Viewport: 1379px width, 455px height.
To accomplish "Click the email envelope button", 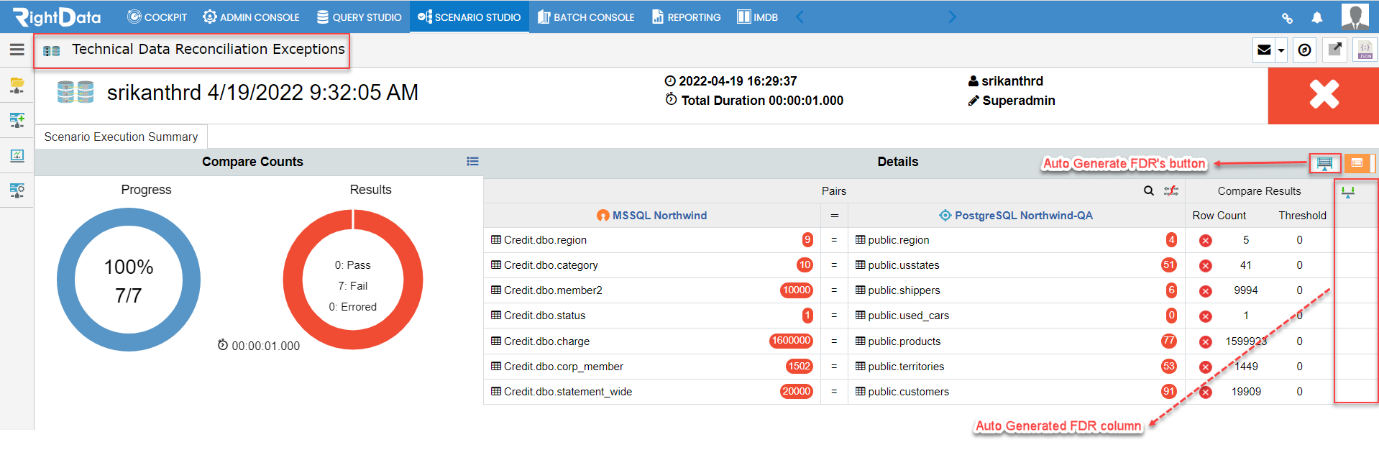I will coord(1264,50).
